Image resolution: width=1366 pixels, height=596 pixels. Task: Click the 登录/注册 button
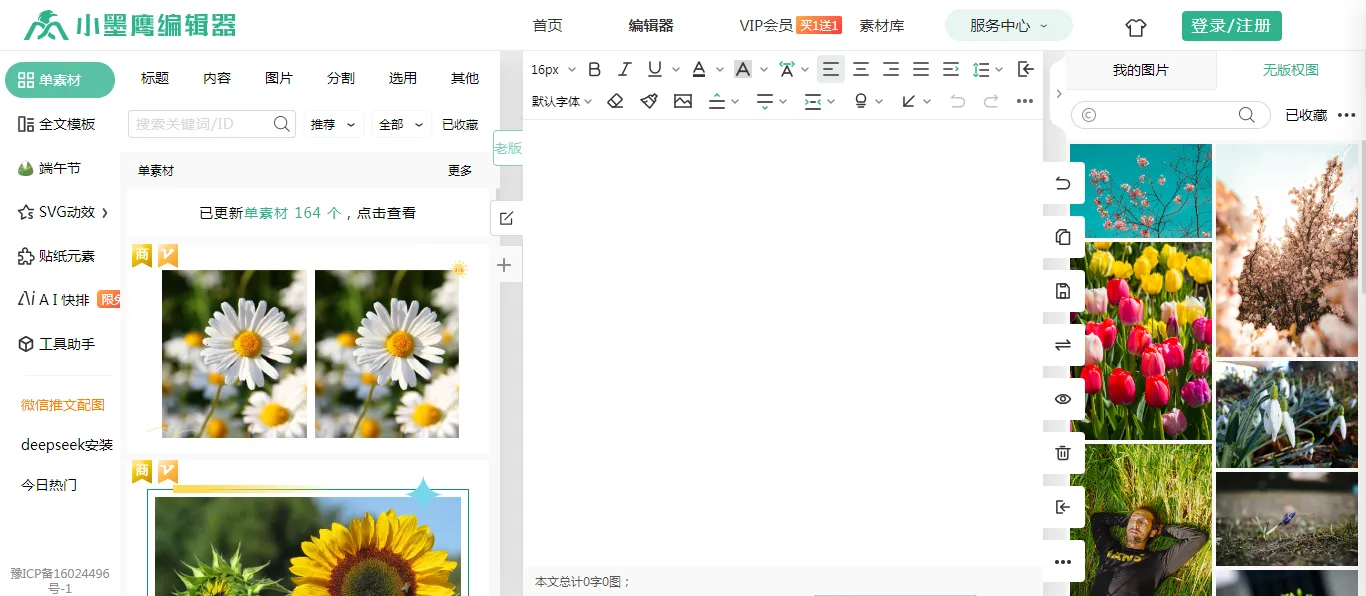click(x=1232, y=26)
